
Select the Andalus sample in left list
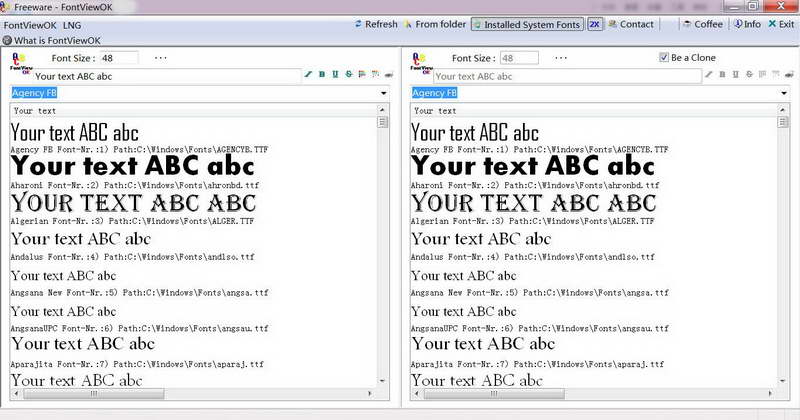[81, 239]
